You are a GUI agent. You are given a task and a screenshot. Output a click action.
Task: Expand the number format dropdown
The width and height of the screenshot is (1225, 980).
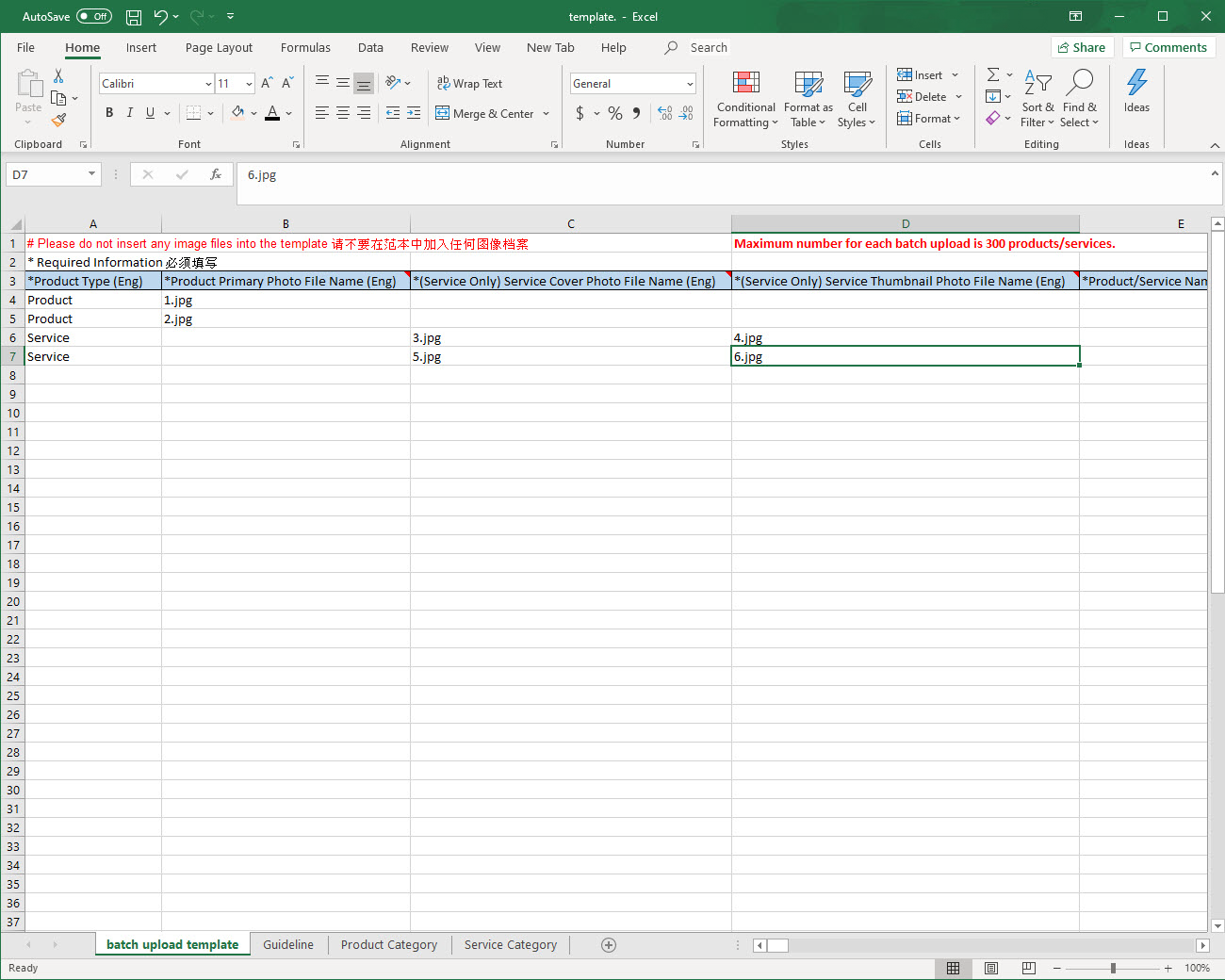pyautogui.click(x=690, y=84)
